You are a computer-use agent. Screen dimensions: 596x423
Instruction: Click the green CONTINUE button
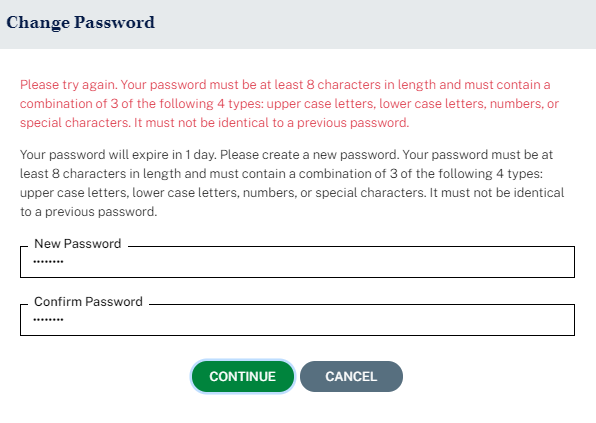pos(243,376)
